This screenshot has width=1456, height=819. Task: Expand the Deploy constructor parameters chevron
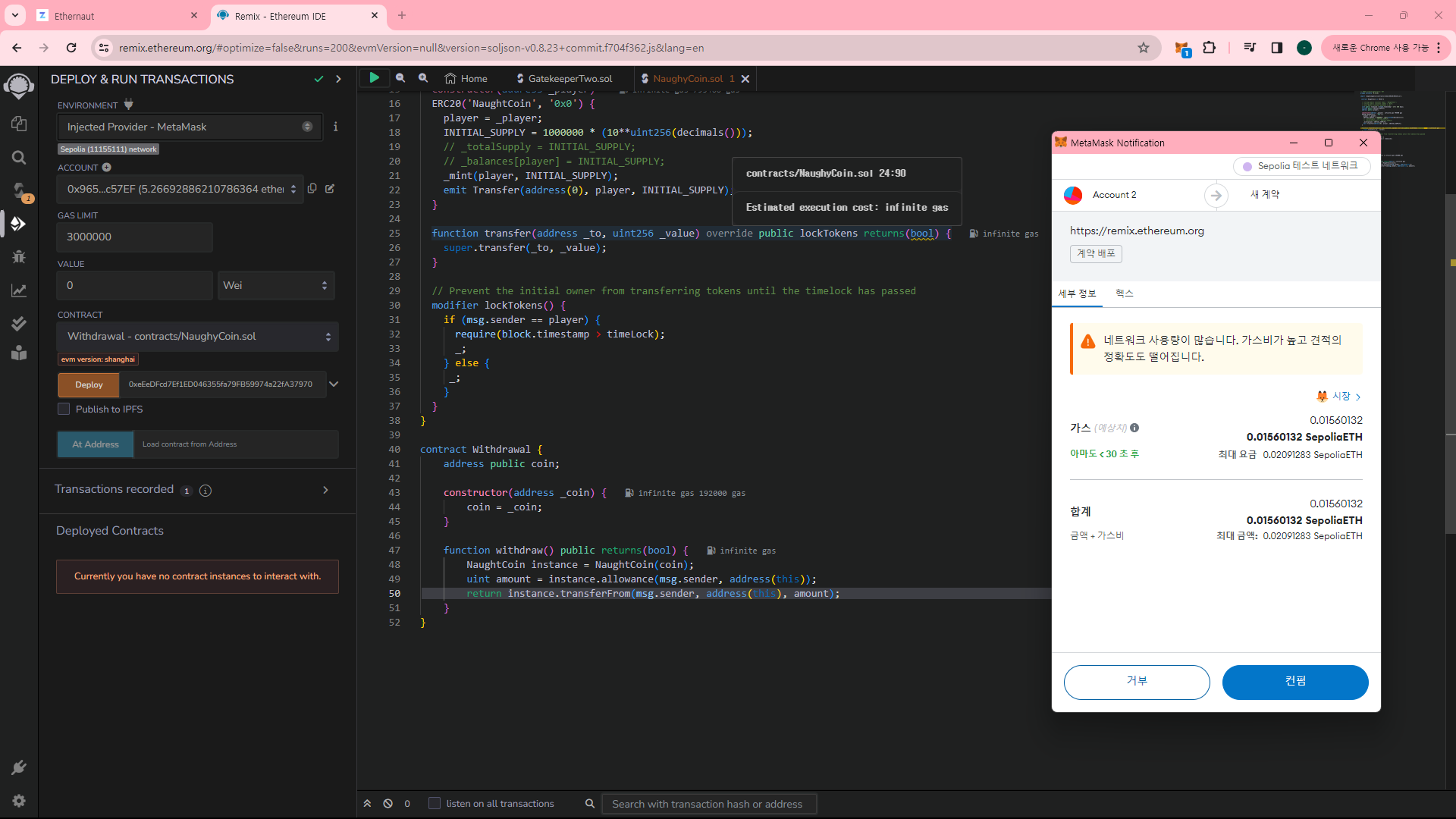[334, 384]
